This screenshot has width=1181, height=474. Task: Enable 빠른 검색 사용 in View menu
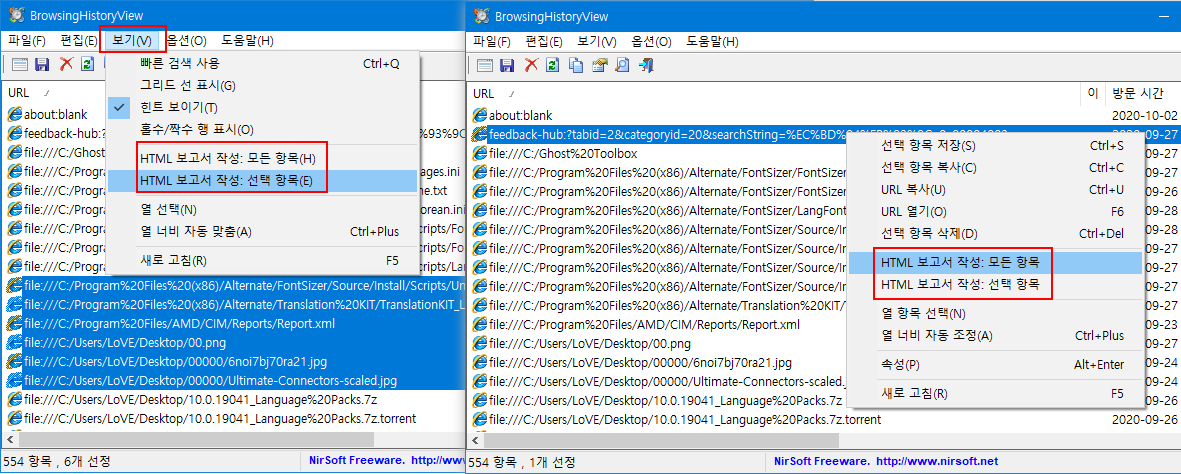click(x=261, y=63)
